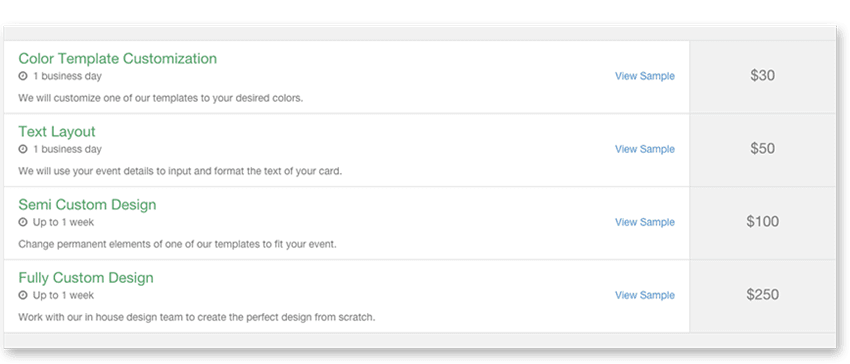This screenshot has height=364, width=850.
Task: Choose the $50 price cell
Action: pyautogui.click(x=762, y=150)
